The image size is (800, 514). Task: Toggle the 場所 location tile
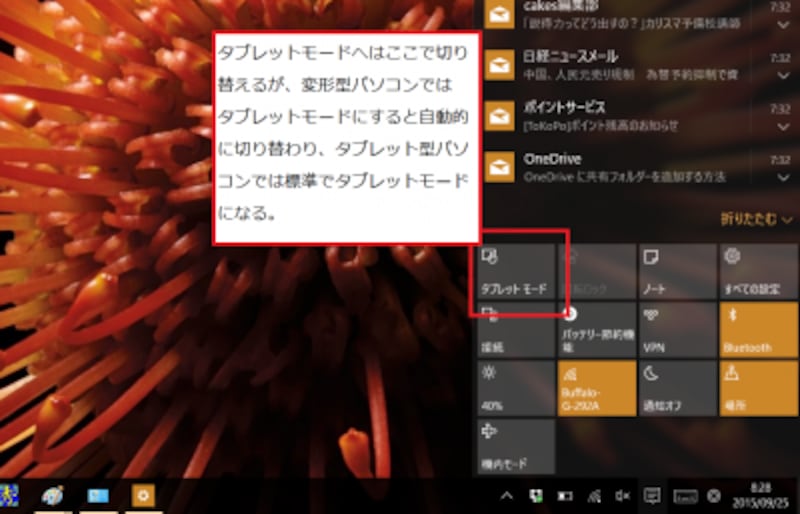coord(759,388)
